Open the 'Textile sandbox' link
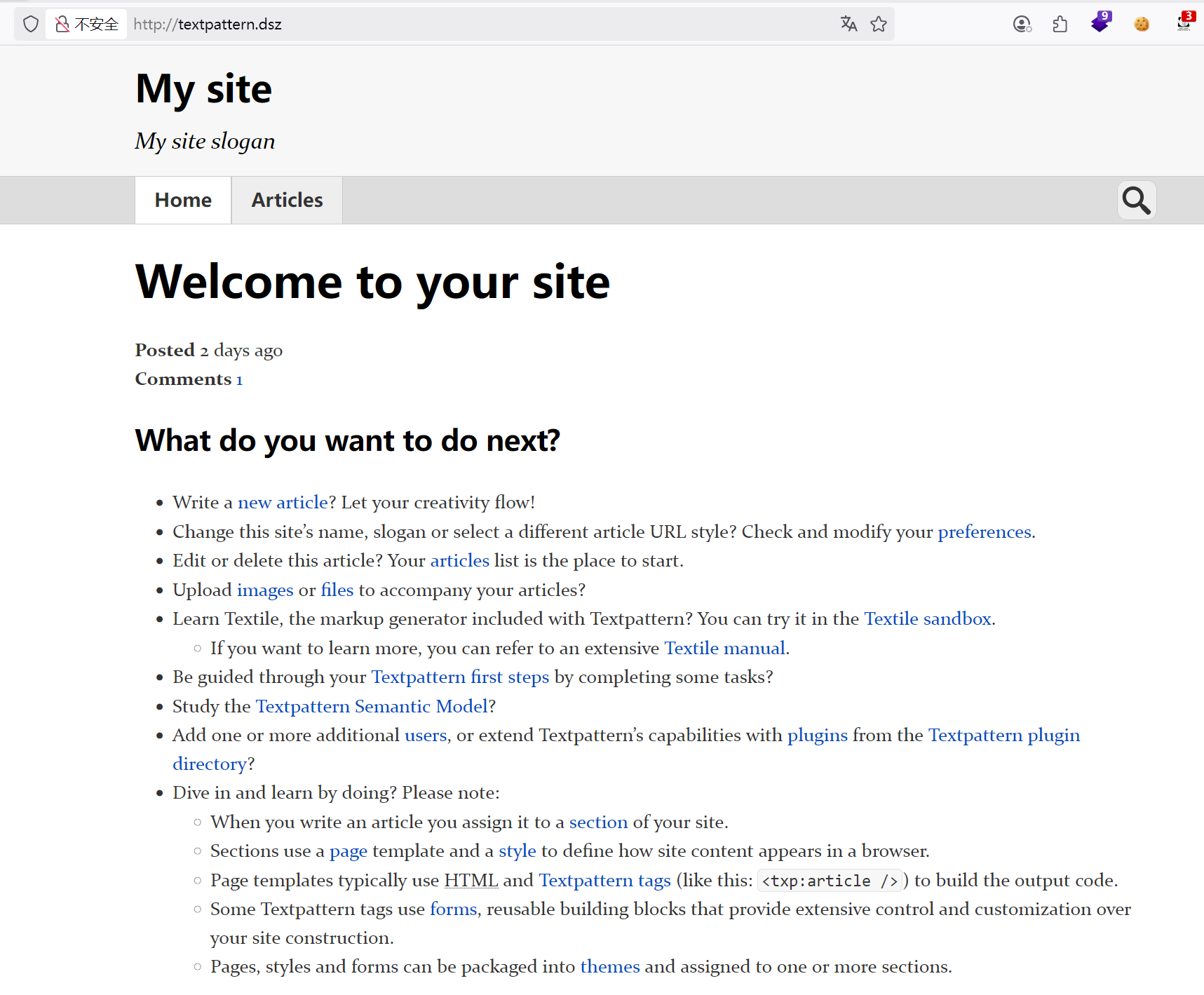The width and height of the screenshot is (1204, 995). [927, 619]
